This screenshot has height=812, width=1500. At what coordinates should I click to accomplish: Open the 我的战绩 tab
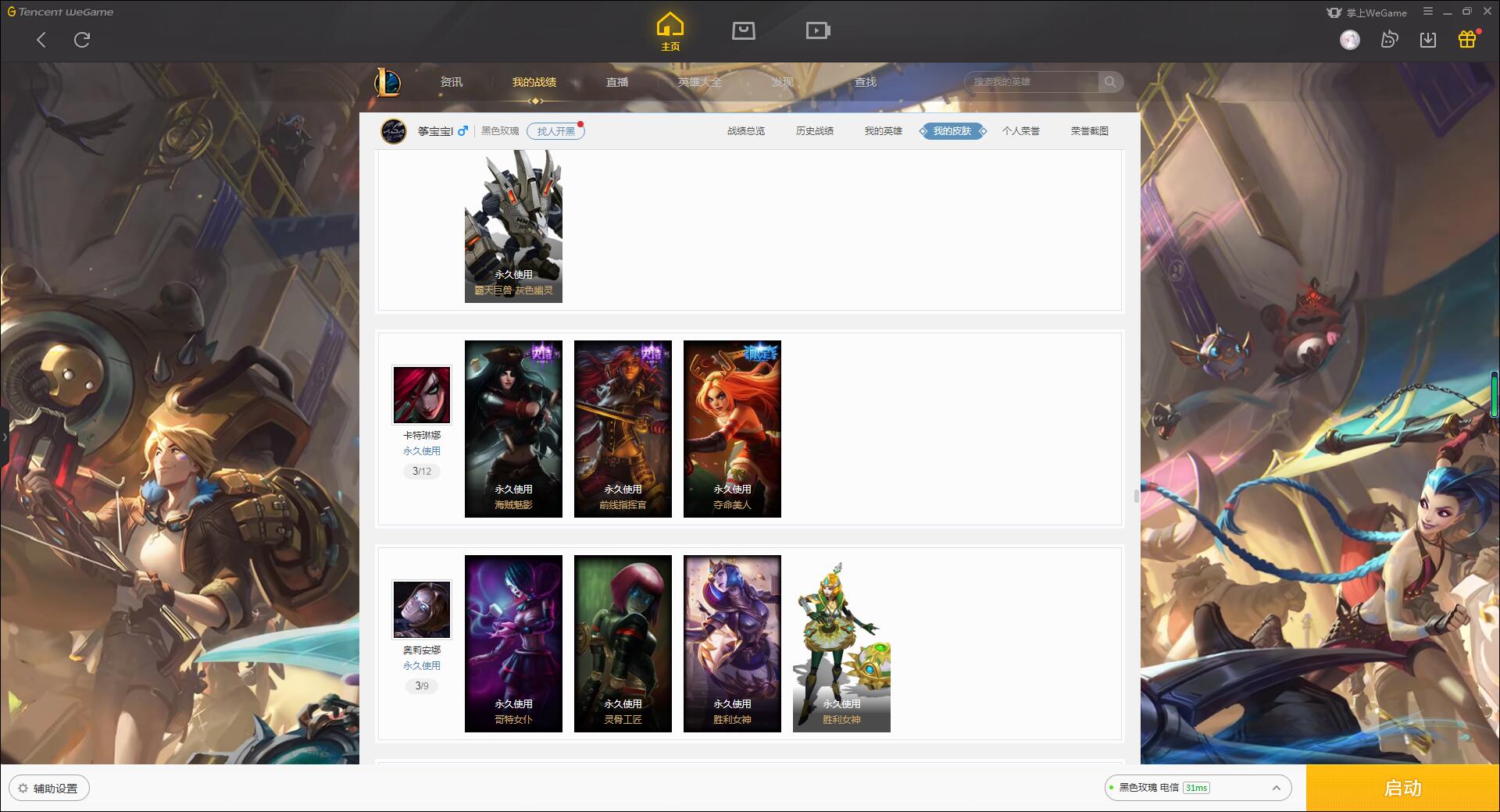[x=534, y=82]
